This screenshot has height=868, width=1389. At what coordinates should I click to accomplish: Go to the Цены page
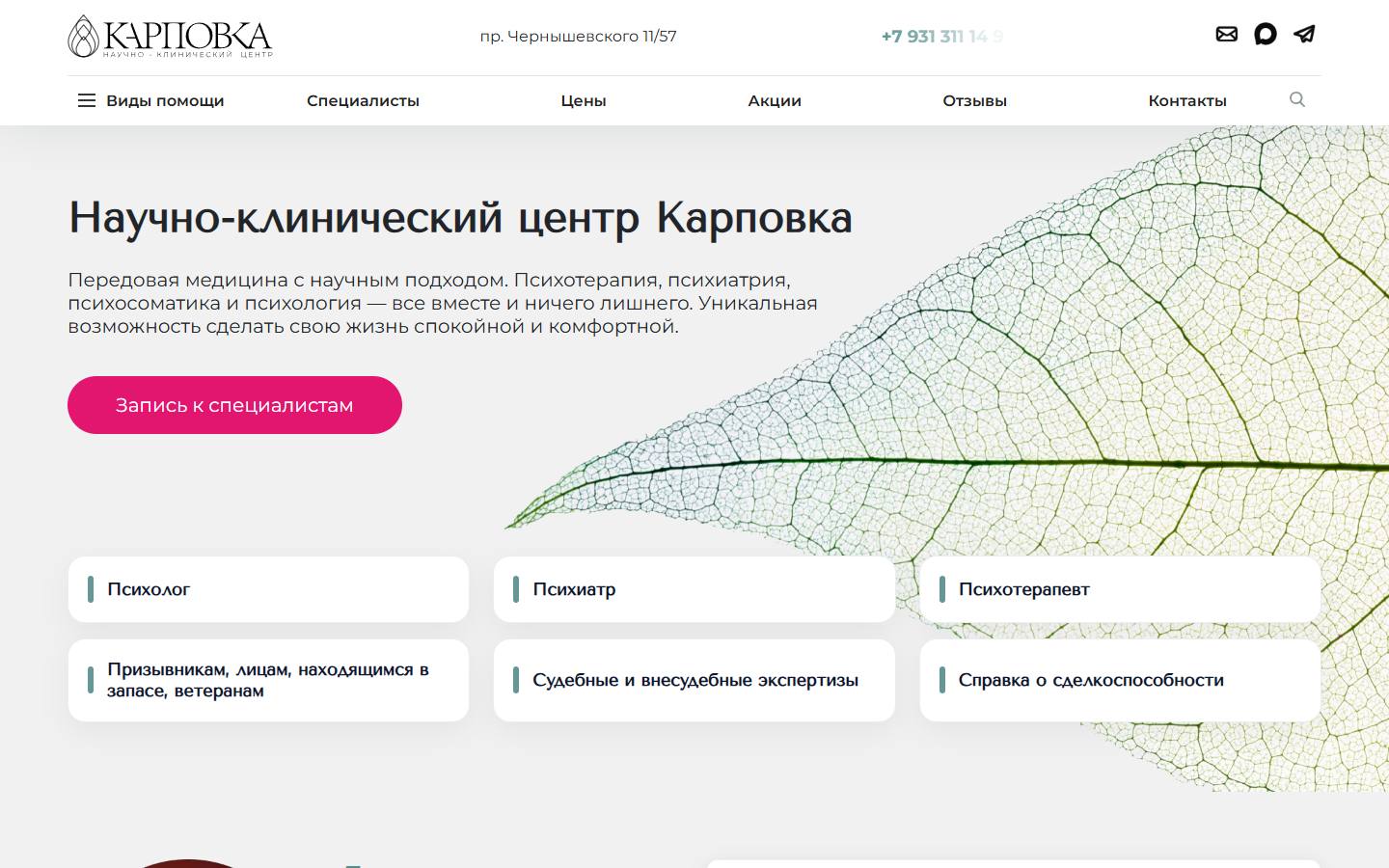(584, 100)
